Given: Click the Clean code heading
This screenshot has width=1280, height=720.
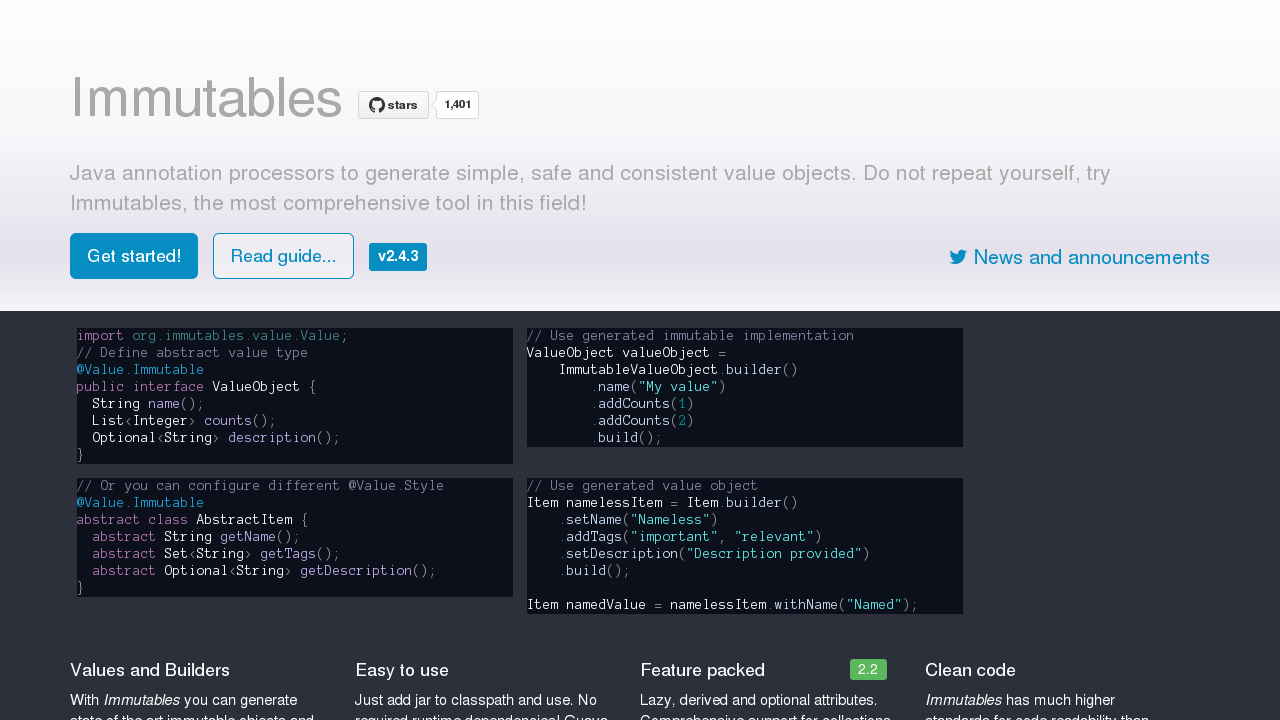Looking at the screenshot, I should (x=970, y=670).
